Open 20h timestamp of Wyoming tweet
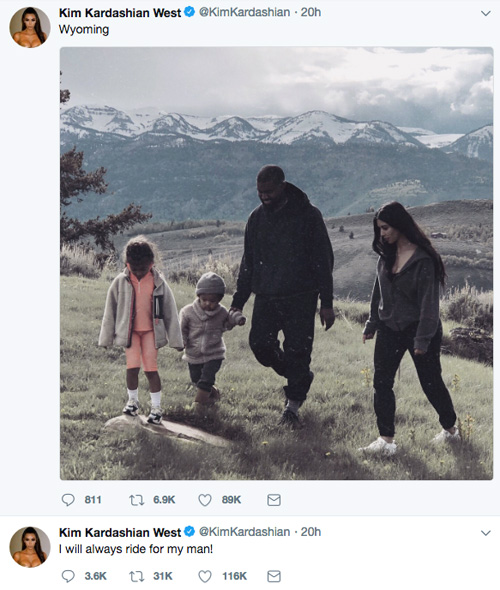 (x=311, y=12)
